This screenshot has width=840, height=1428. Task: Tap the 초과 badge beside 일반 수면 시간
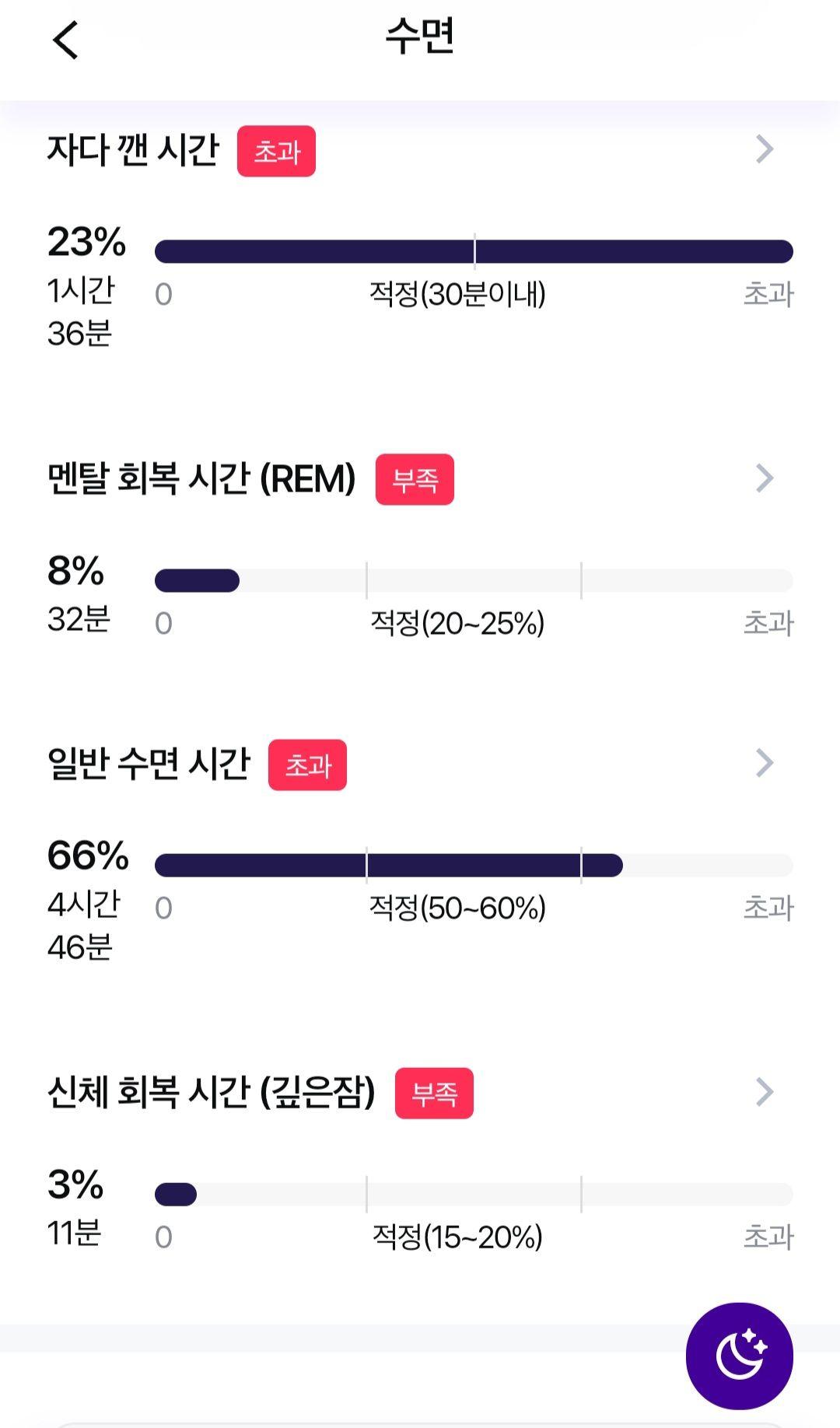click(307, 765)
